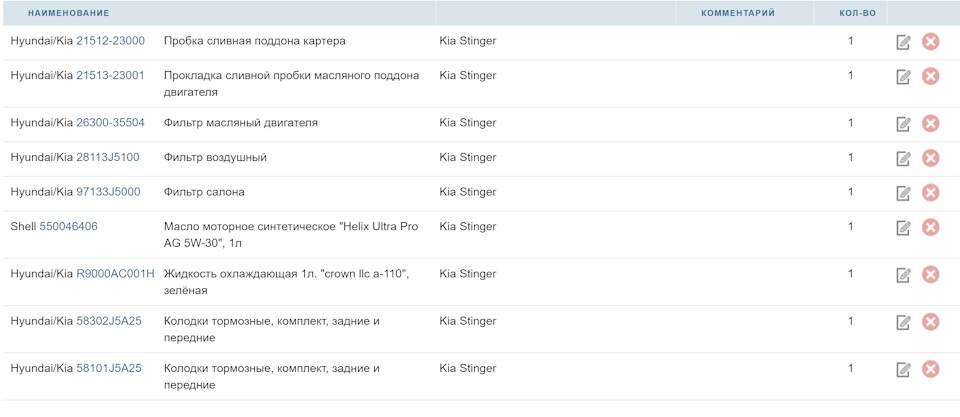
Task: Edit the oil filter 26300-35504 row
Action: point(903,124)
